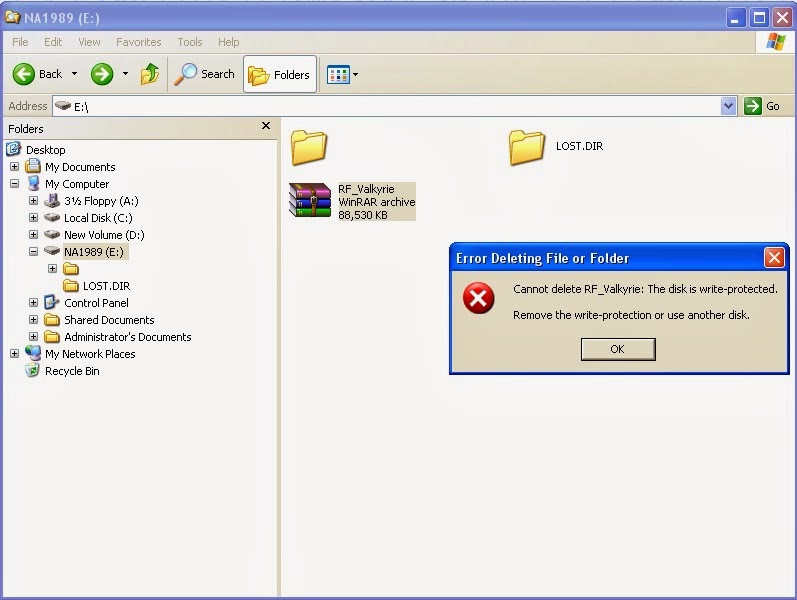Close the Folders side pane
This screenshot has width=797, height=600.
(x=266, y=126)
